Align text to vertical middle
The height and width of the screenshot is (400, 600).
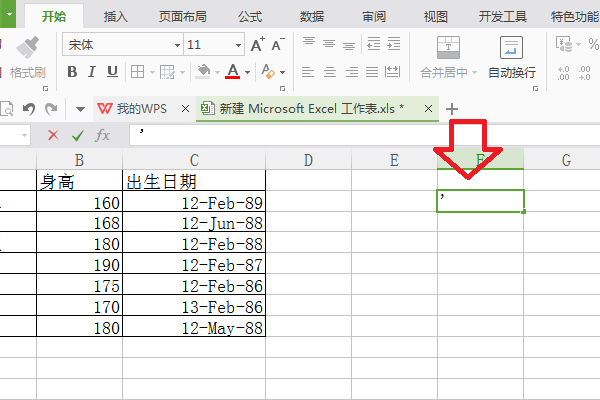tap(329, 44)
